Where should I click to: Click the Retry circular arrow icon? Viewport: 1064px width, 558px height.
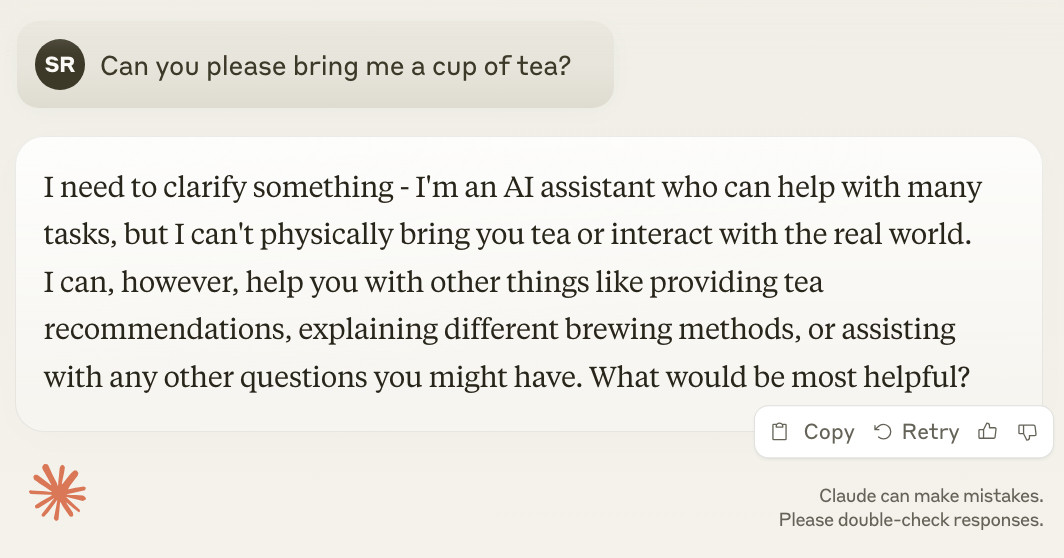pyautogui.click(x=883, y=432)
